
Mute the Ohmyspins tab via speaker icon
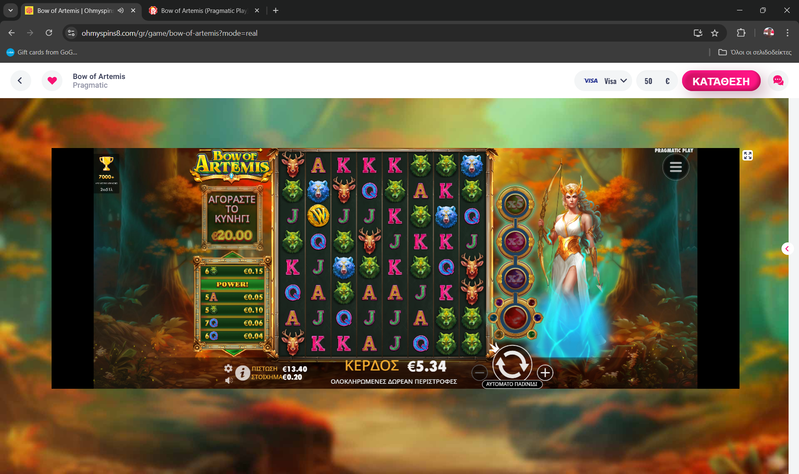(120, 10)
